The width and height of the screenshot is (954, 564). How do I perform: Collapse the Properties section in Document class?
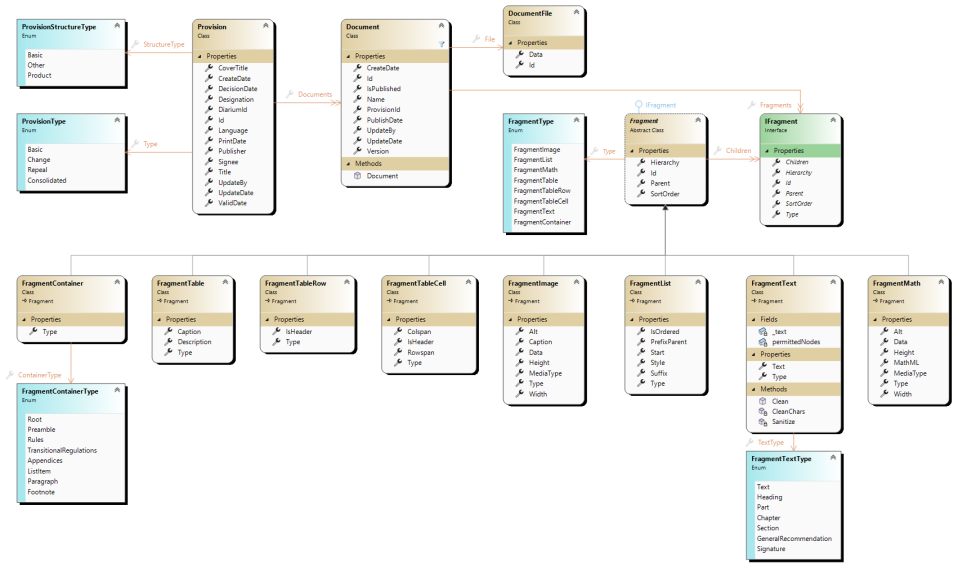[x=349, y=56]
